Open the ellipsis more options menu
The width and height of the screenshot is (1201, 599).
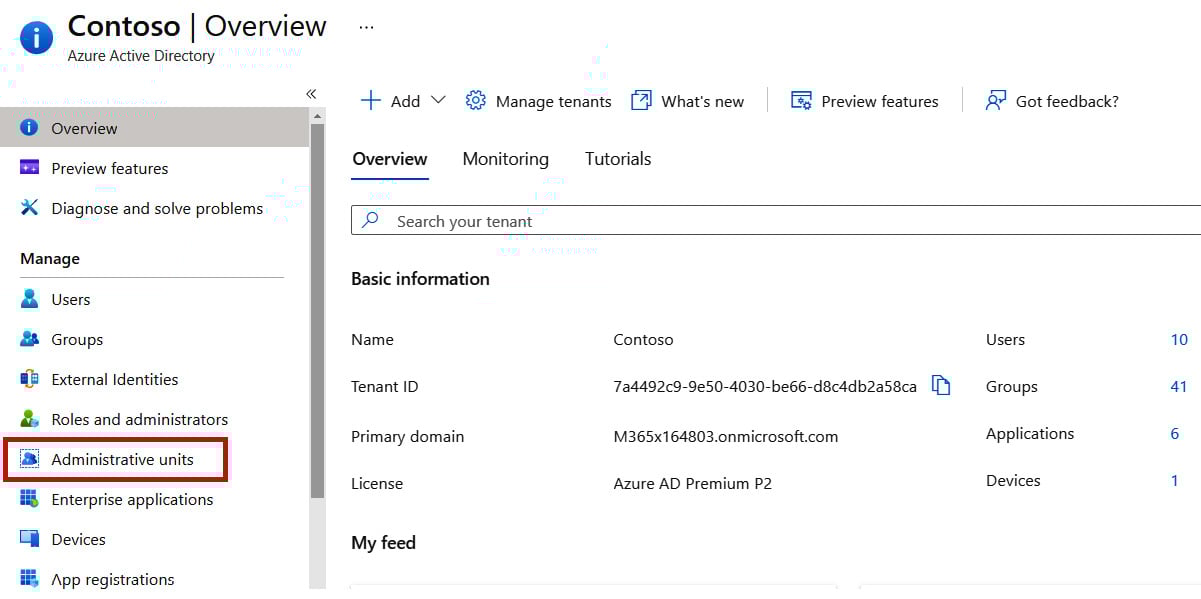click(366, 27)
